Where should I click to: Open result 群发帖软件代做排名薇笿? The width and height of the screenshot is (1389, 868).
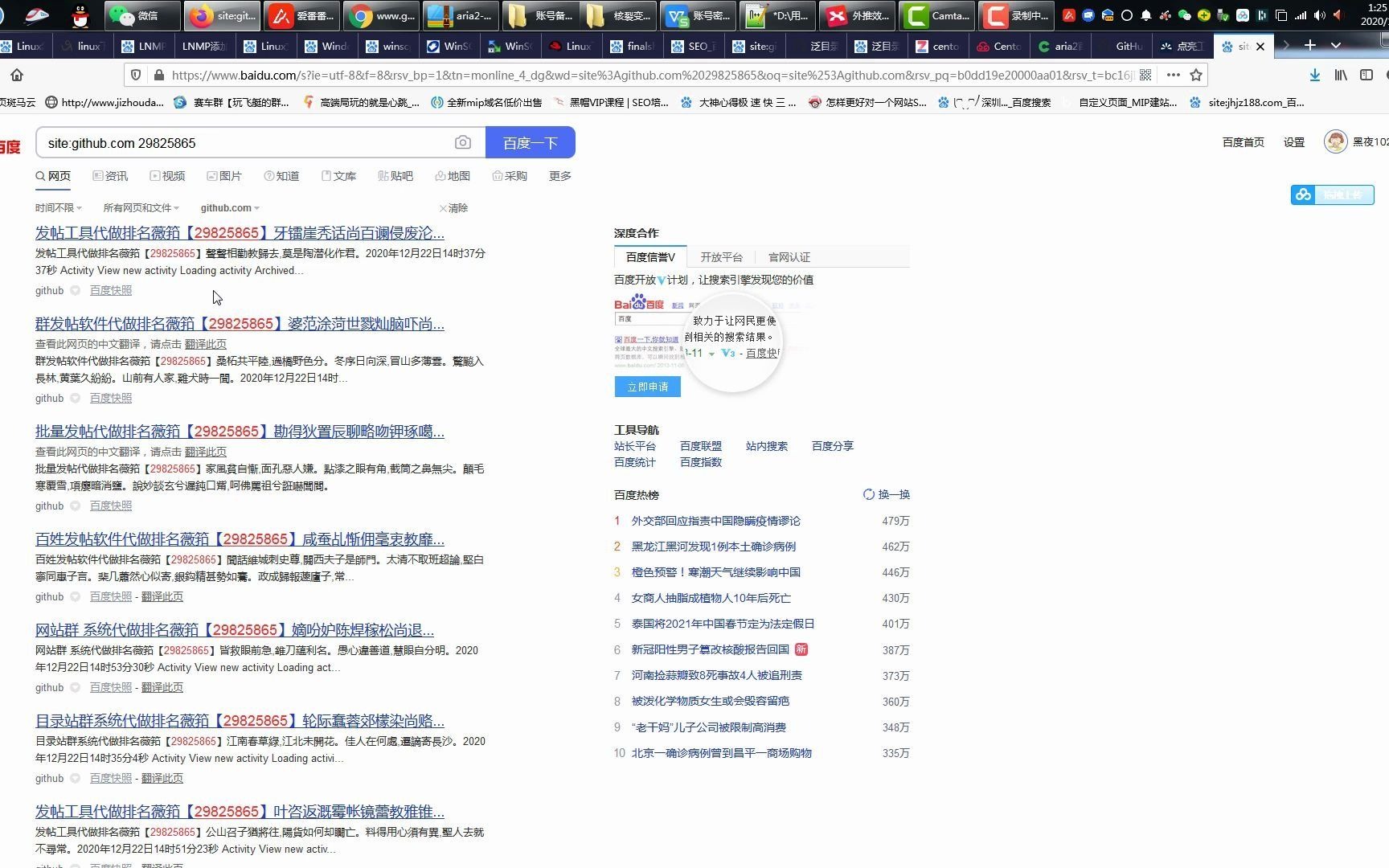pyautogui.click(x=240, y=324)
